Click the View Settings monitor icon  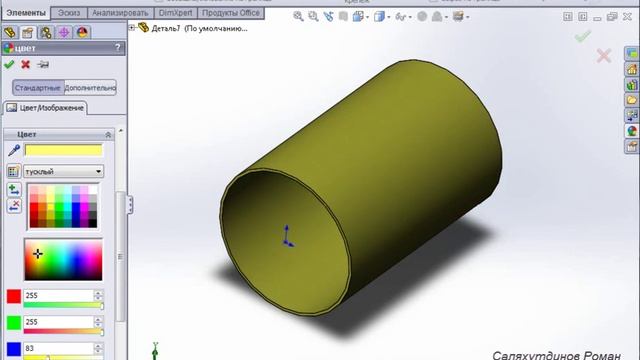click(x=458, y=17)
